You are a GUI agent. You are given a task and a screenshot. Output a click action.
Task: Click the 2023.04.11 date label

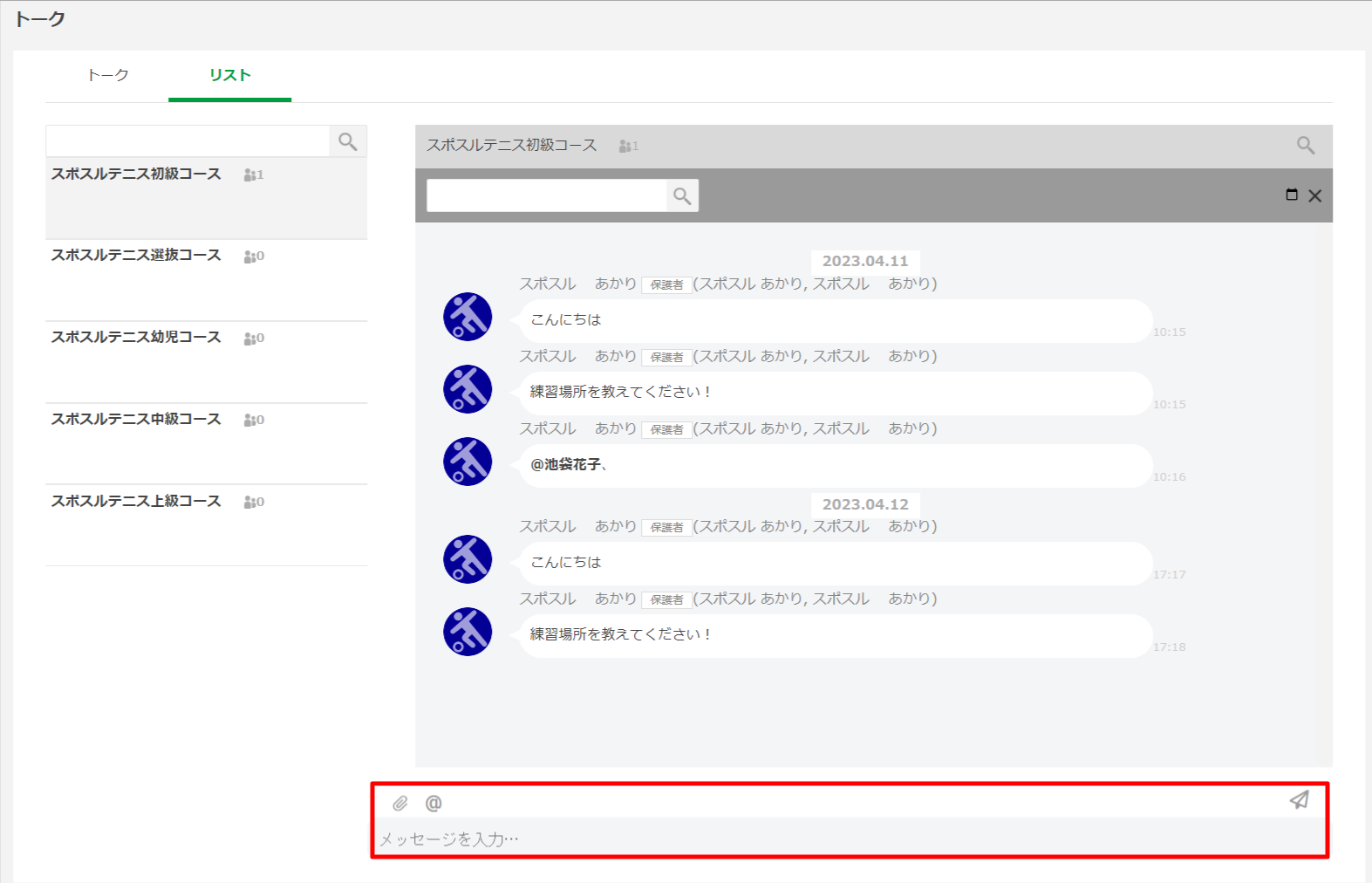click(865, 261)
